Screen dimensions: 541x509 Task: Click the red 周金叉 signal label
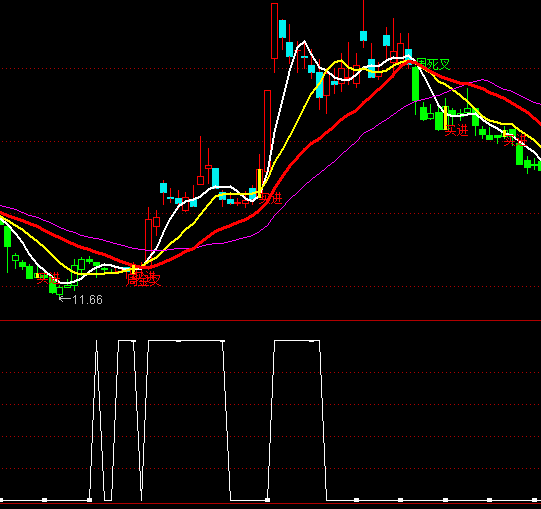[x=143, y=280]
